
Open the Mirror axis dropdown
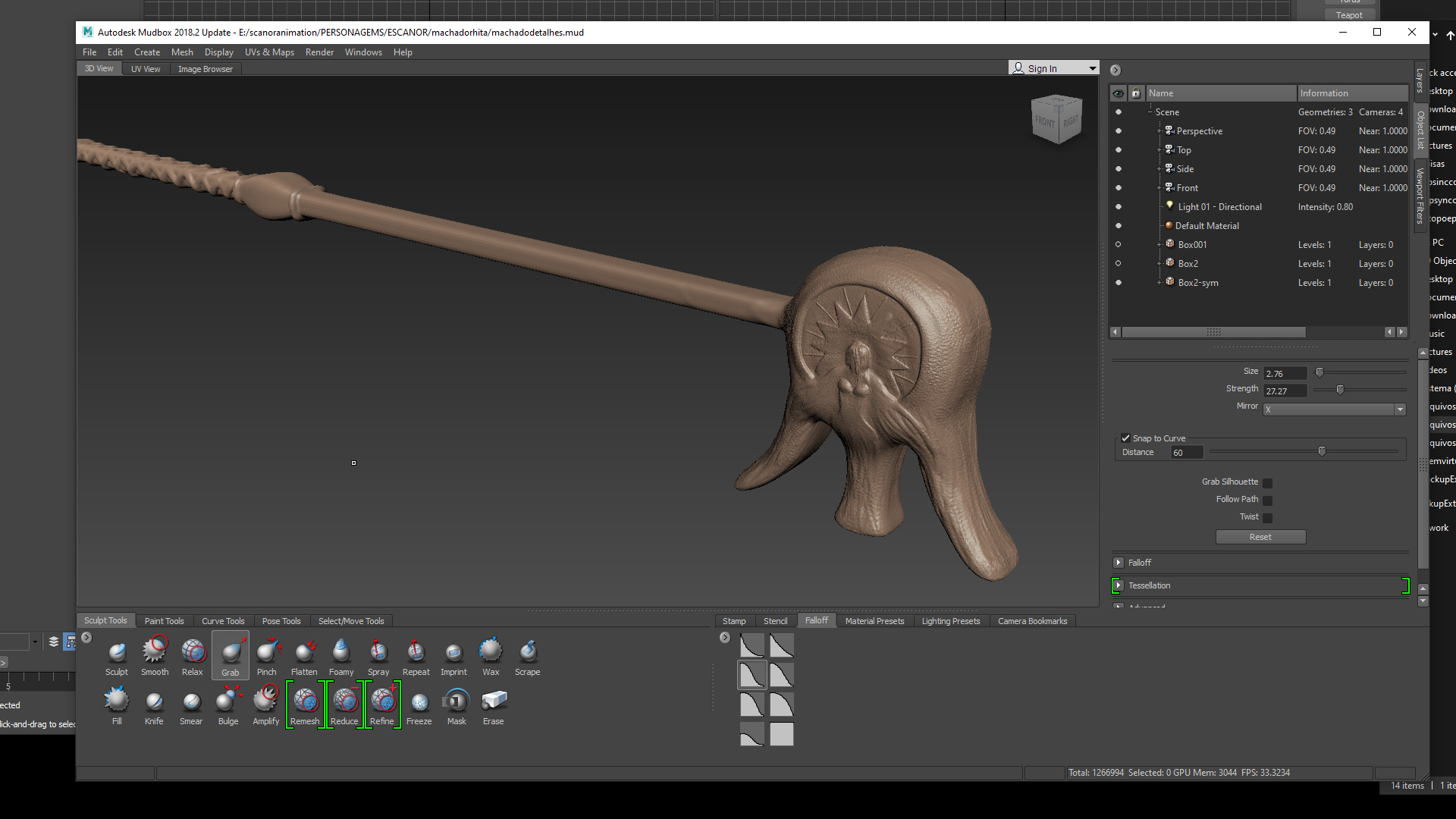[1335, 409]
